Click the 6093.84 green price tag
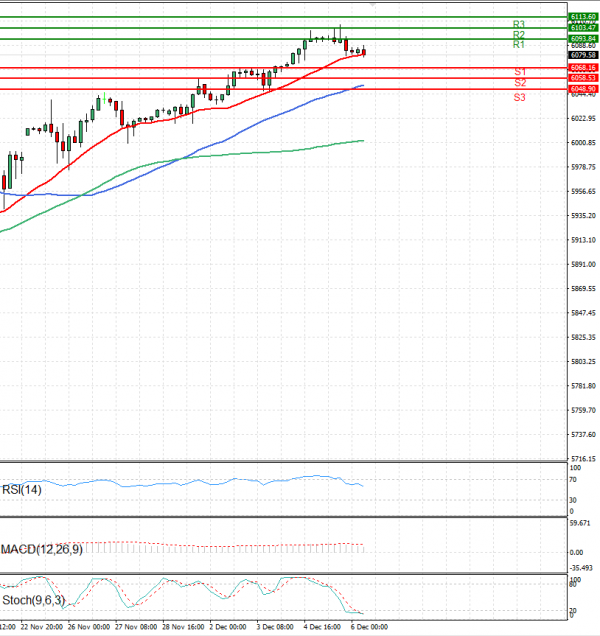This screenshot has width=600, height=636. [583, 38]
